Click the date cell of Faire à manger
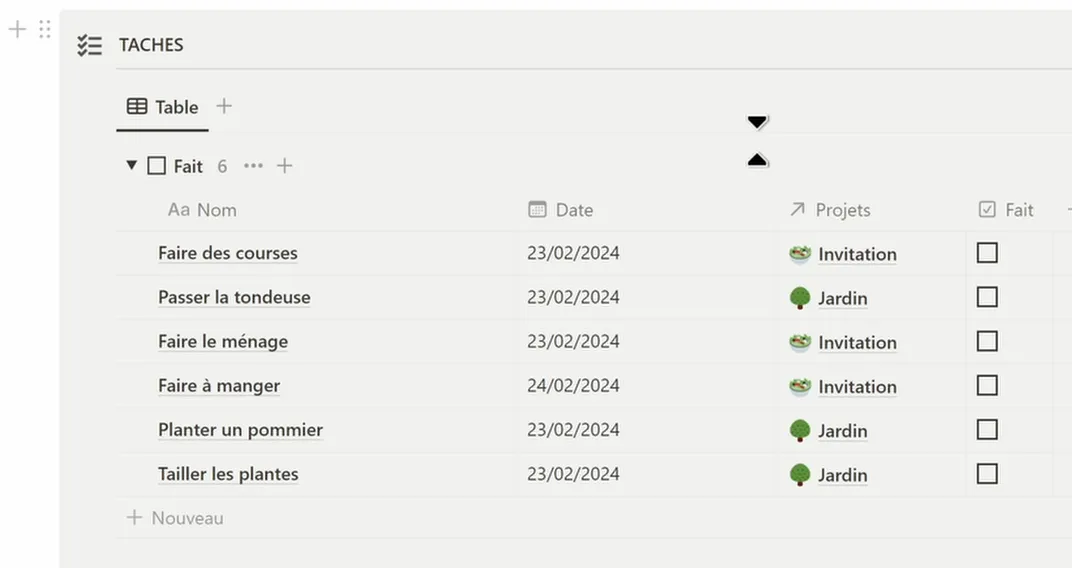The height and width of the screenshot is (568, 1072). tap(573, 386)
